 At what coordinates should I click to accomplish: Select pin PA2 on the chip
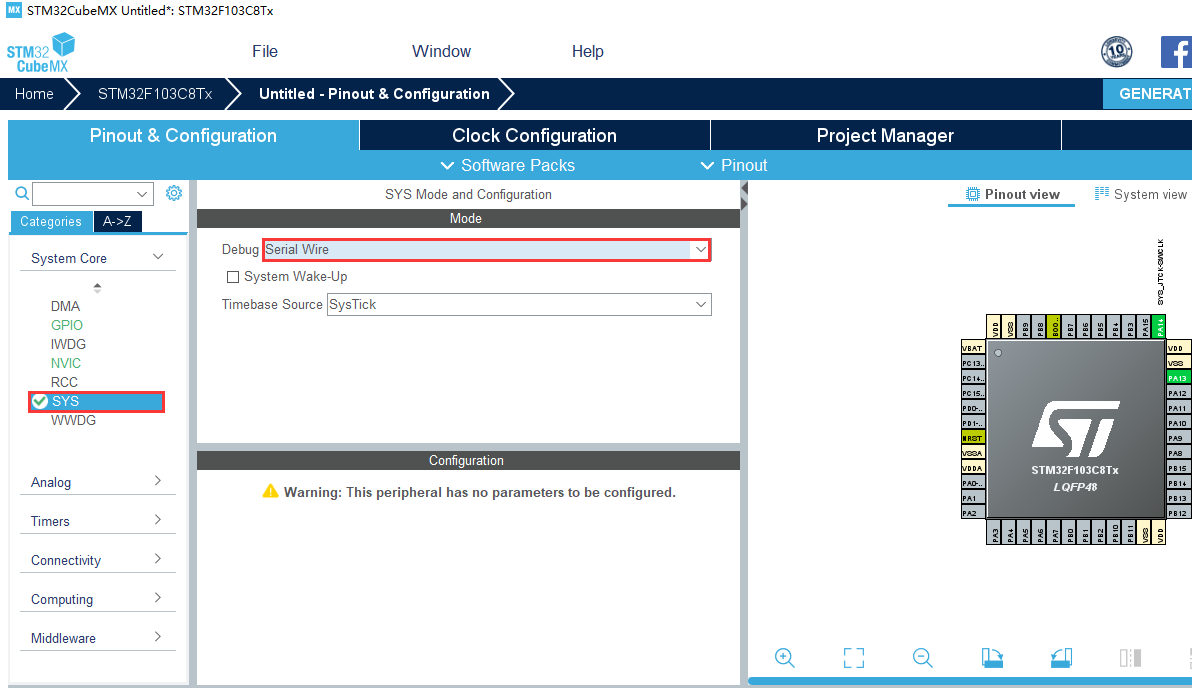[973, 513]
